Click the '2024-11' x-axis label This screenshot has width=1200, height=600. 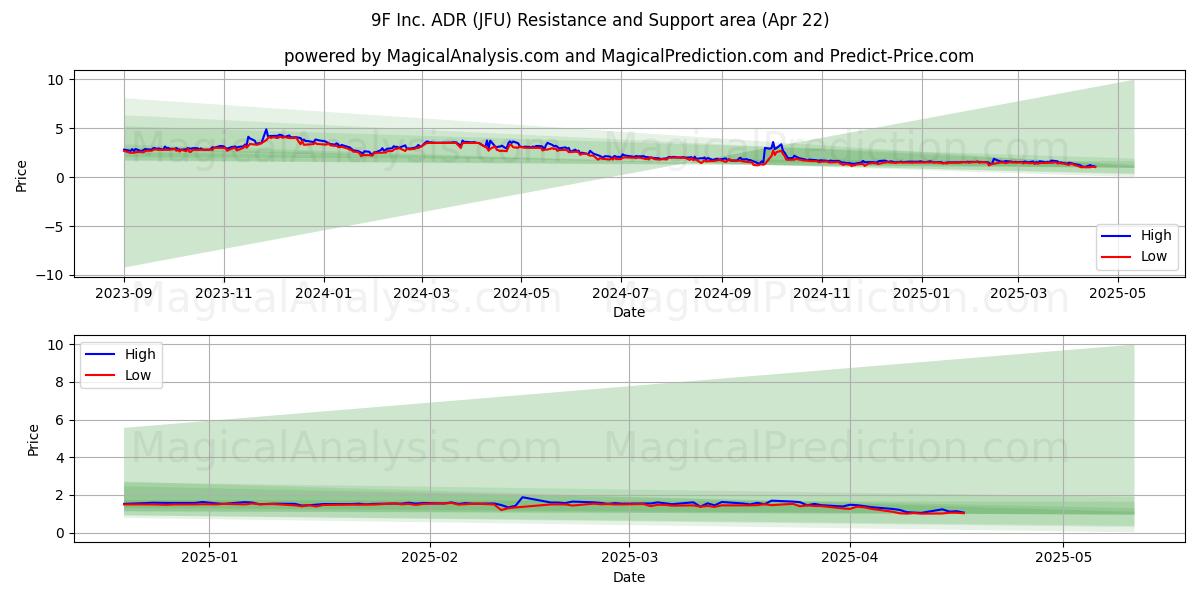click(822, 294)
